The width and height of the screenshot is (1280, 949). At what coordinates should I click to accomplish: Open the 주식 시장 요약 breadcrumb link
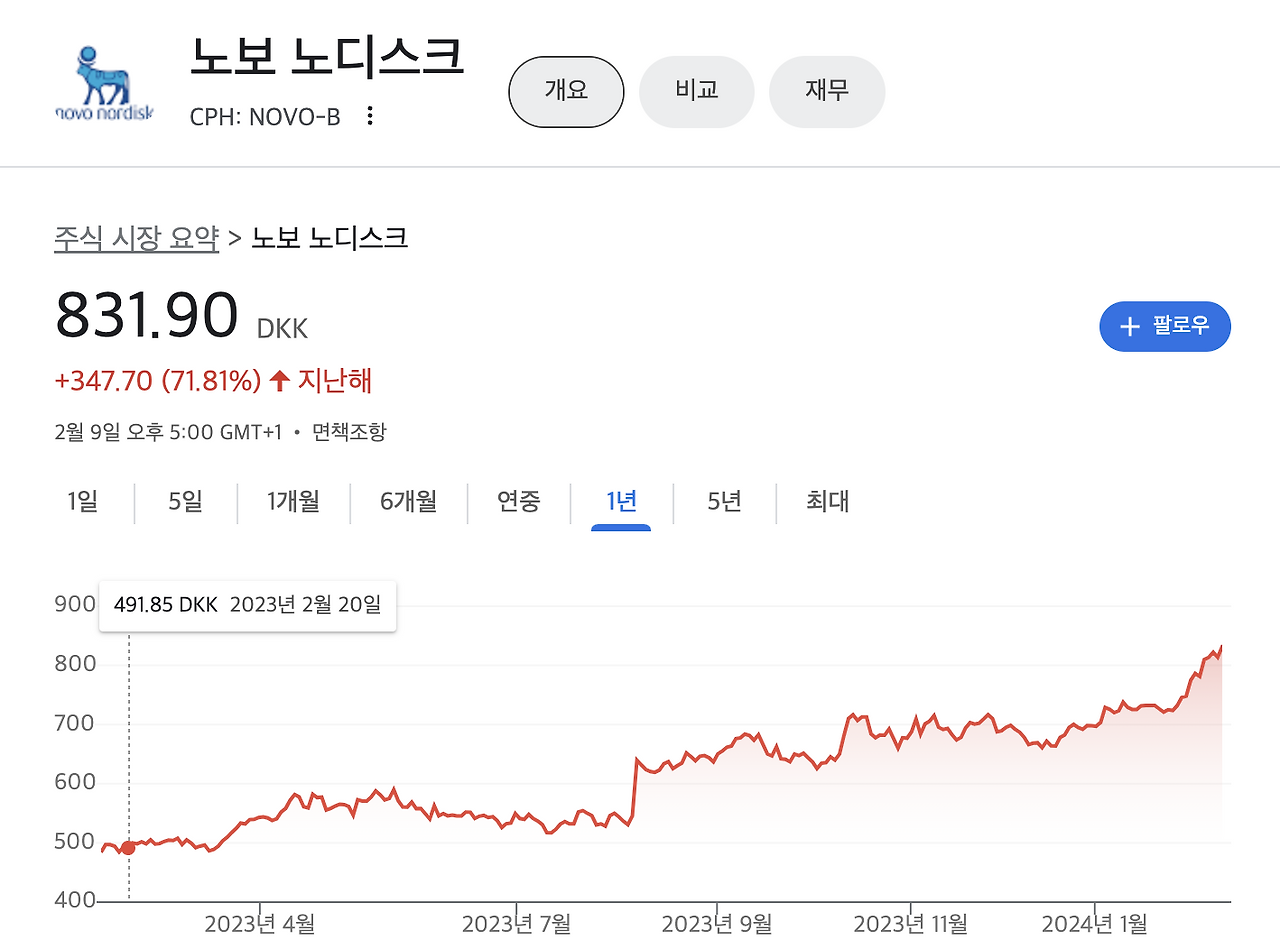(x=136, y=238)
